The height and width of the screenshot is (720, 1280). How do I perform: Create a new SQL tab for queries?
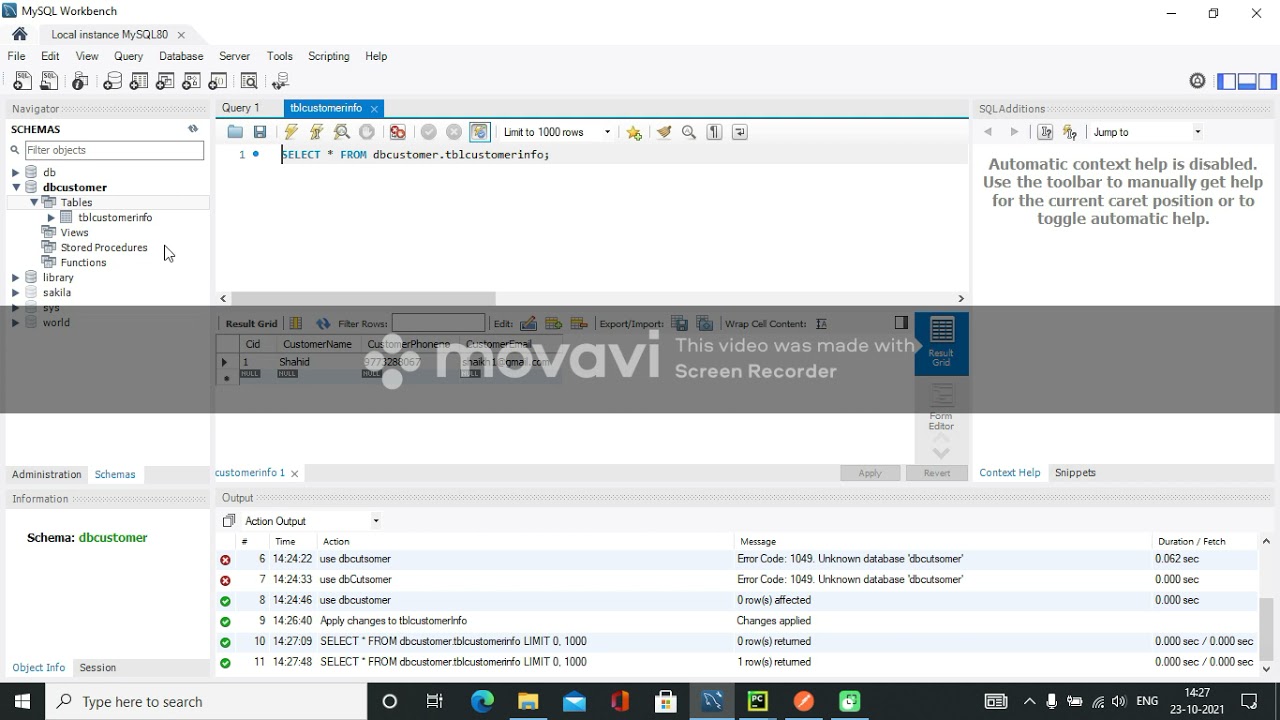coord(21,81)
